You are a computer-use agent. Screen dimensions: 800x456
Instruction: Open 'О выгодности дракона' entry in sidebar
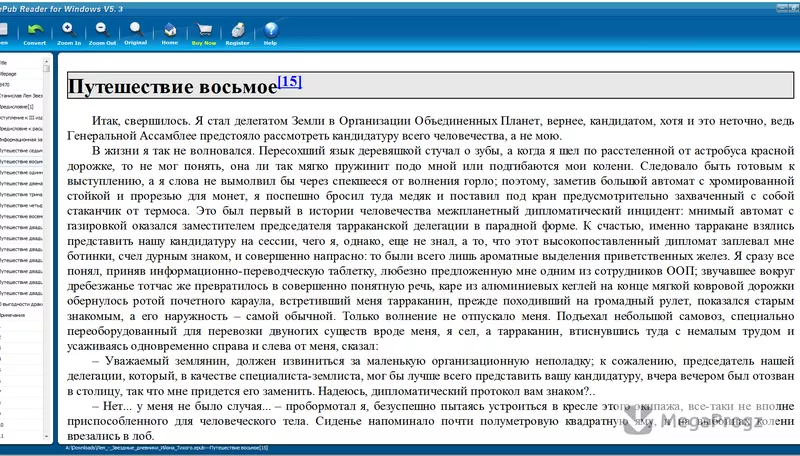[21, 304]
